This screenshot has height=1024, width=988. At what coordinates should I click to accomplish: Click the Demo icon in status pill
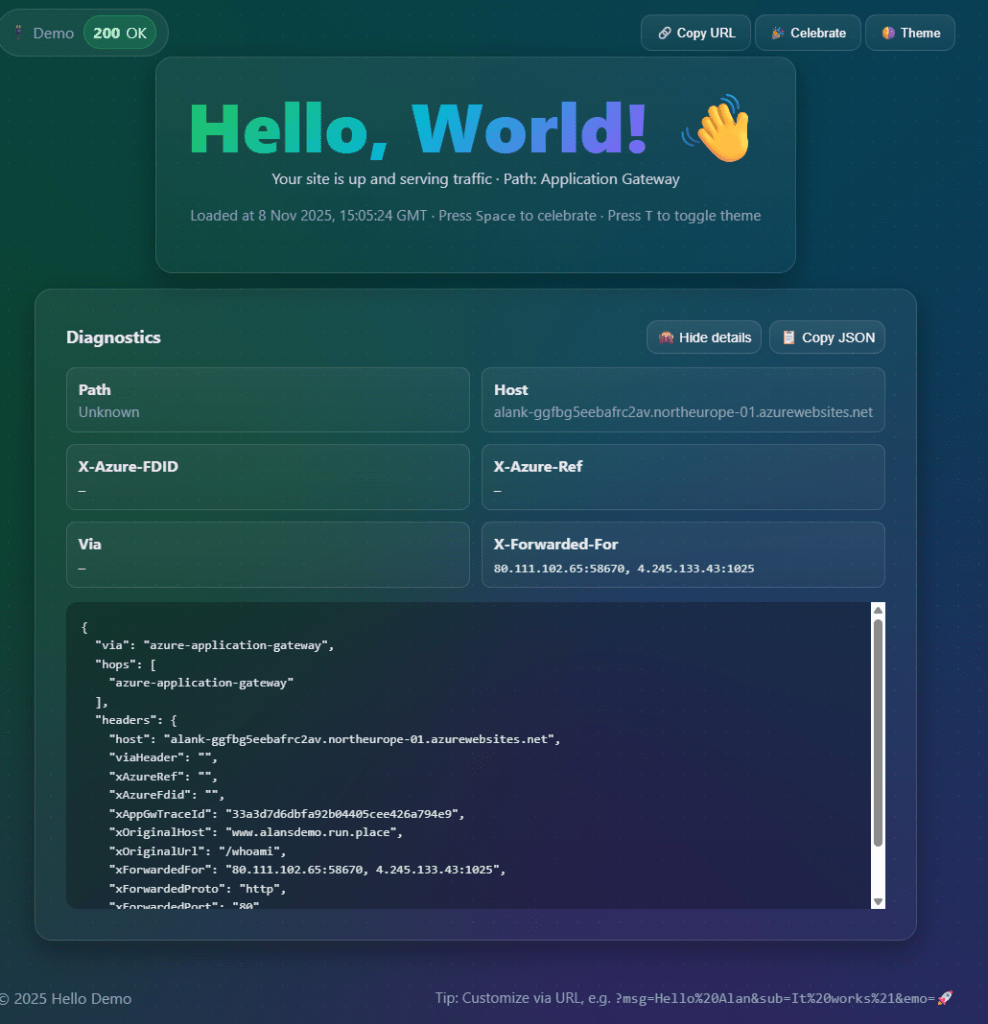coord(19,33)
